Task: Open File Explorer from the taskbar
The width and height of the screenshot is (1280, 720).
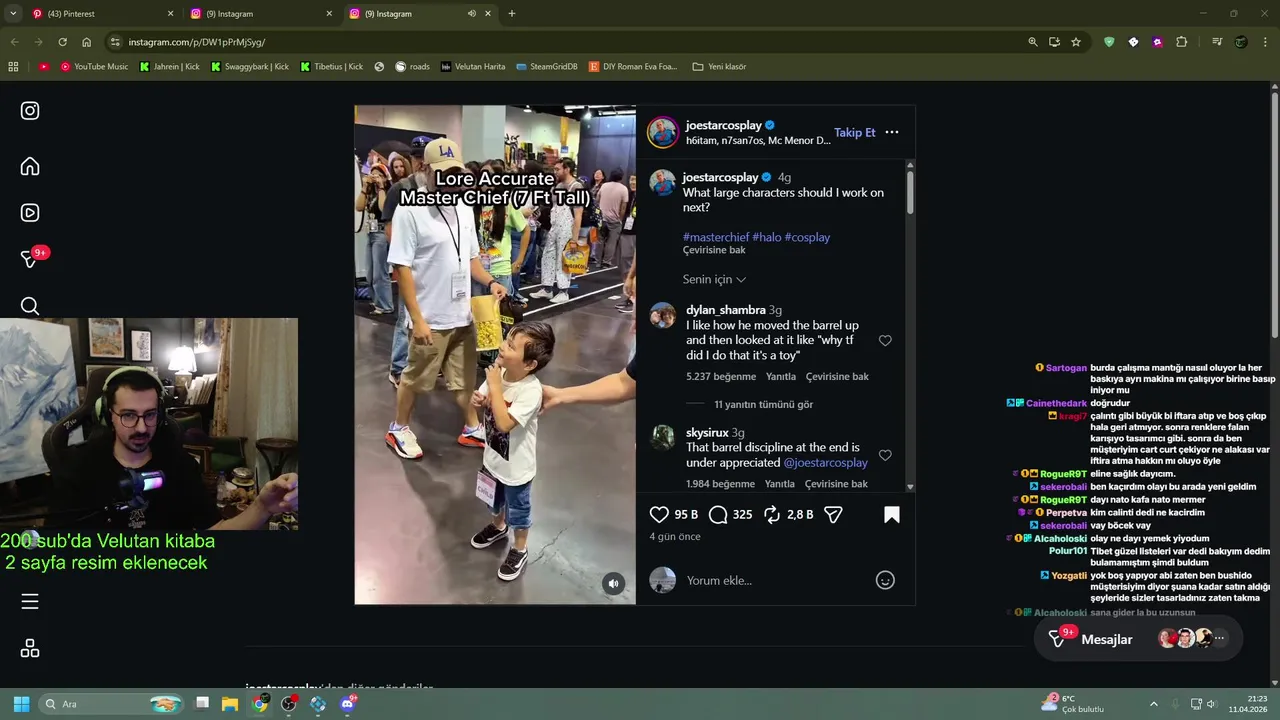Action: click(230, 704)
